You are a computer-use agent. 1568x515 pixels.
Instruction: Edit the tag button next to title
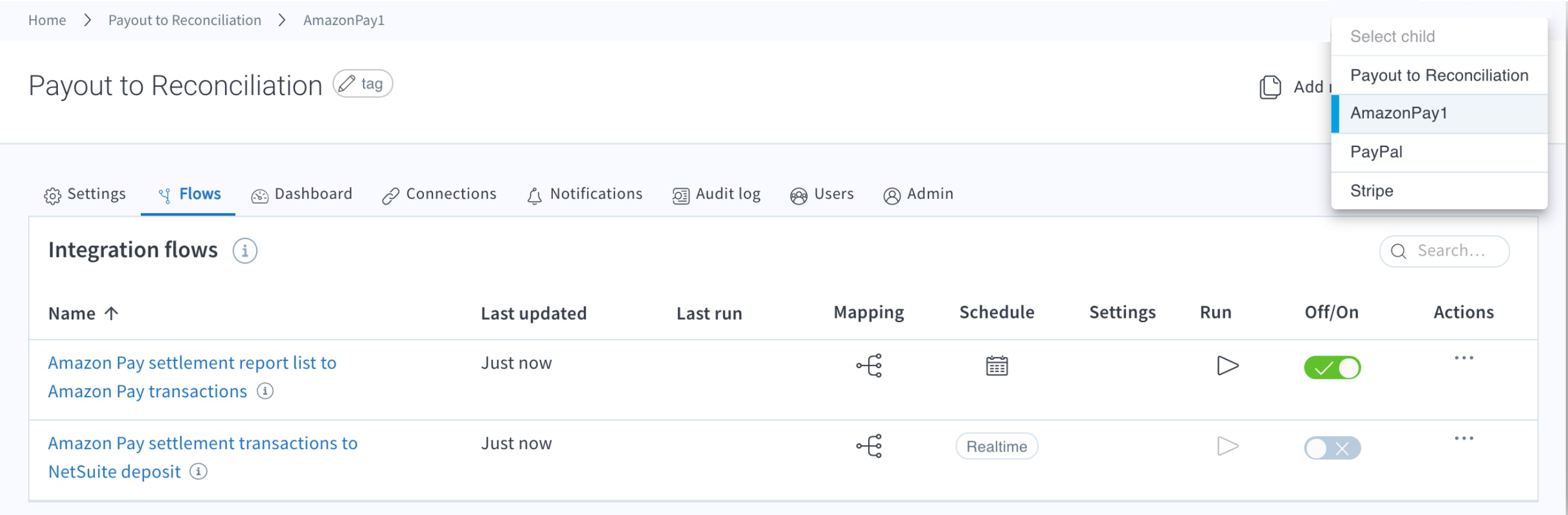click(x=363, y=84)
